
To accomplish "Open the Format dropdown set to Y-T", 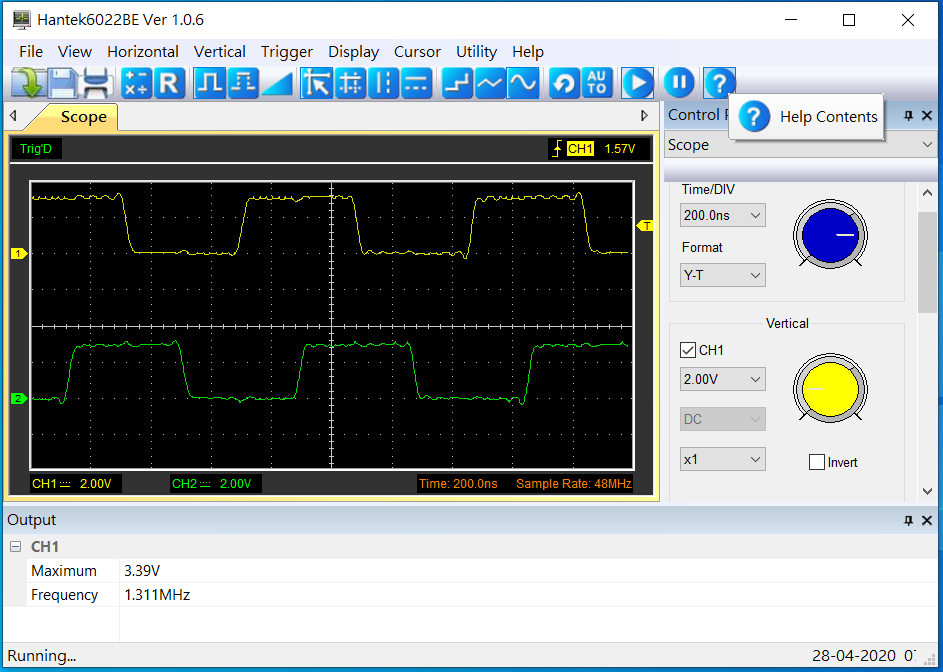I will [722, 275].
